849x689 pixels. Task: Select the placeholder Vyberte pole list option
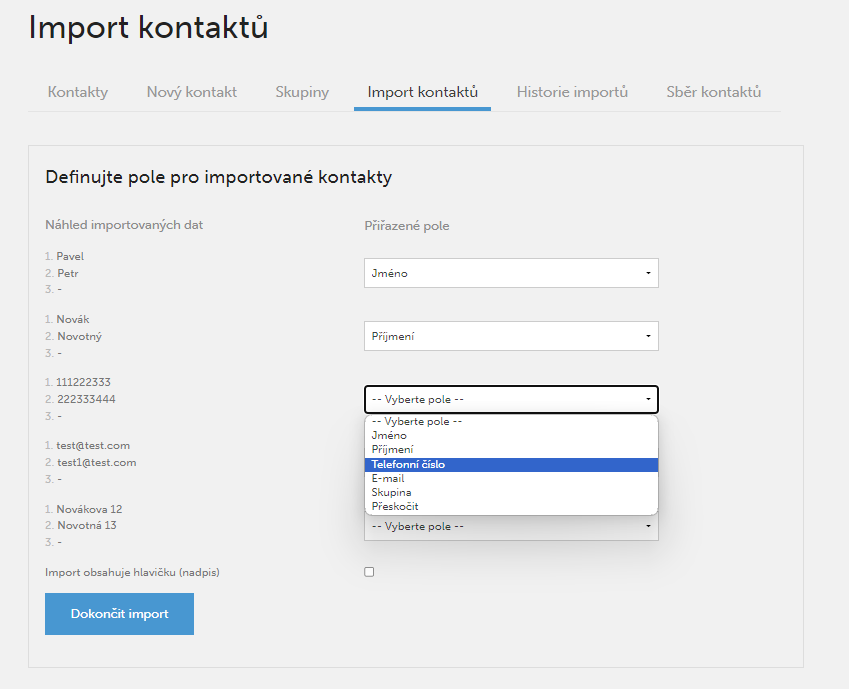(511, 421)
